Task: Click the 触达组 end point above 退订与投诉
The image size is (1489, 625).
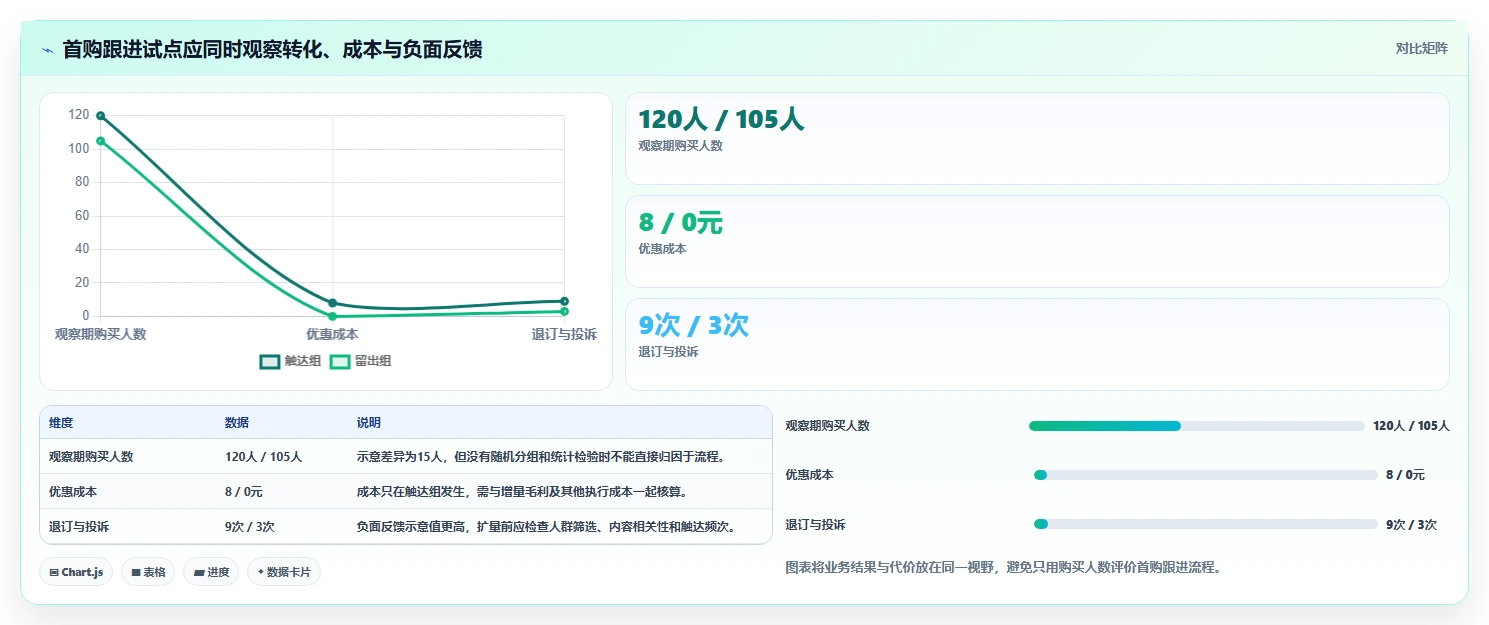Action: tap(564, 301)
